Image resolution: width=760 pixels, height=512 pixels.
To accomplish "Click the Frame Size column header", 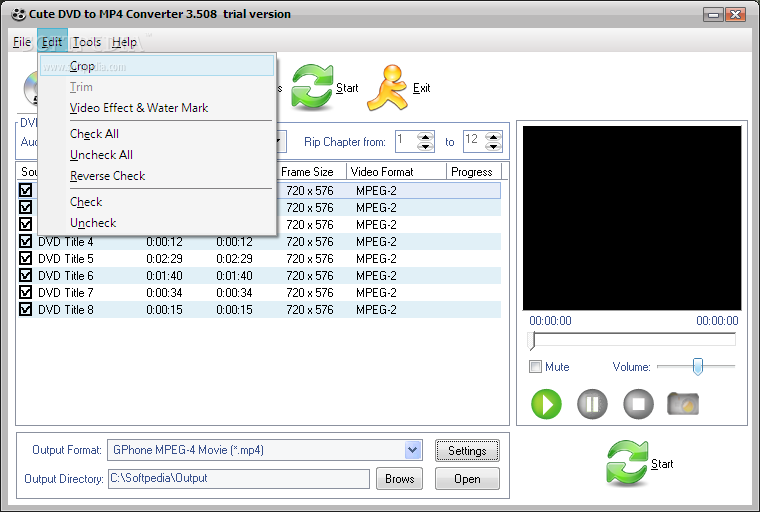I will [x=312, y=172].
